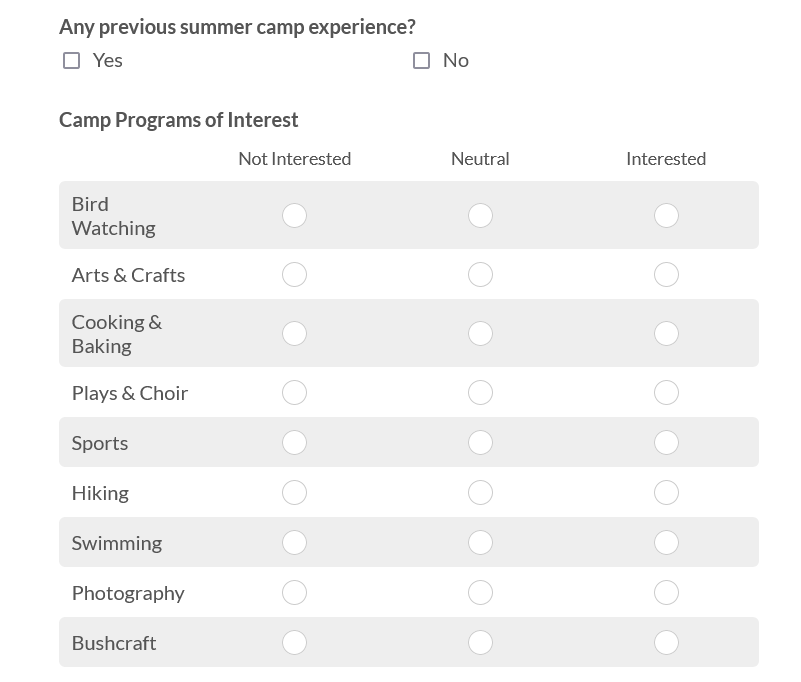Mark Bushcraft as Interested
Viewport: 801px width, 682px height.
[666, 643]
